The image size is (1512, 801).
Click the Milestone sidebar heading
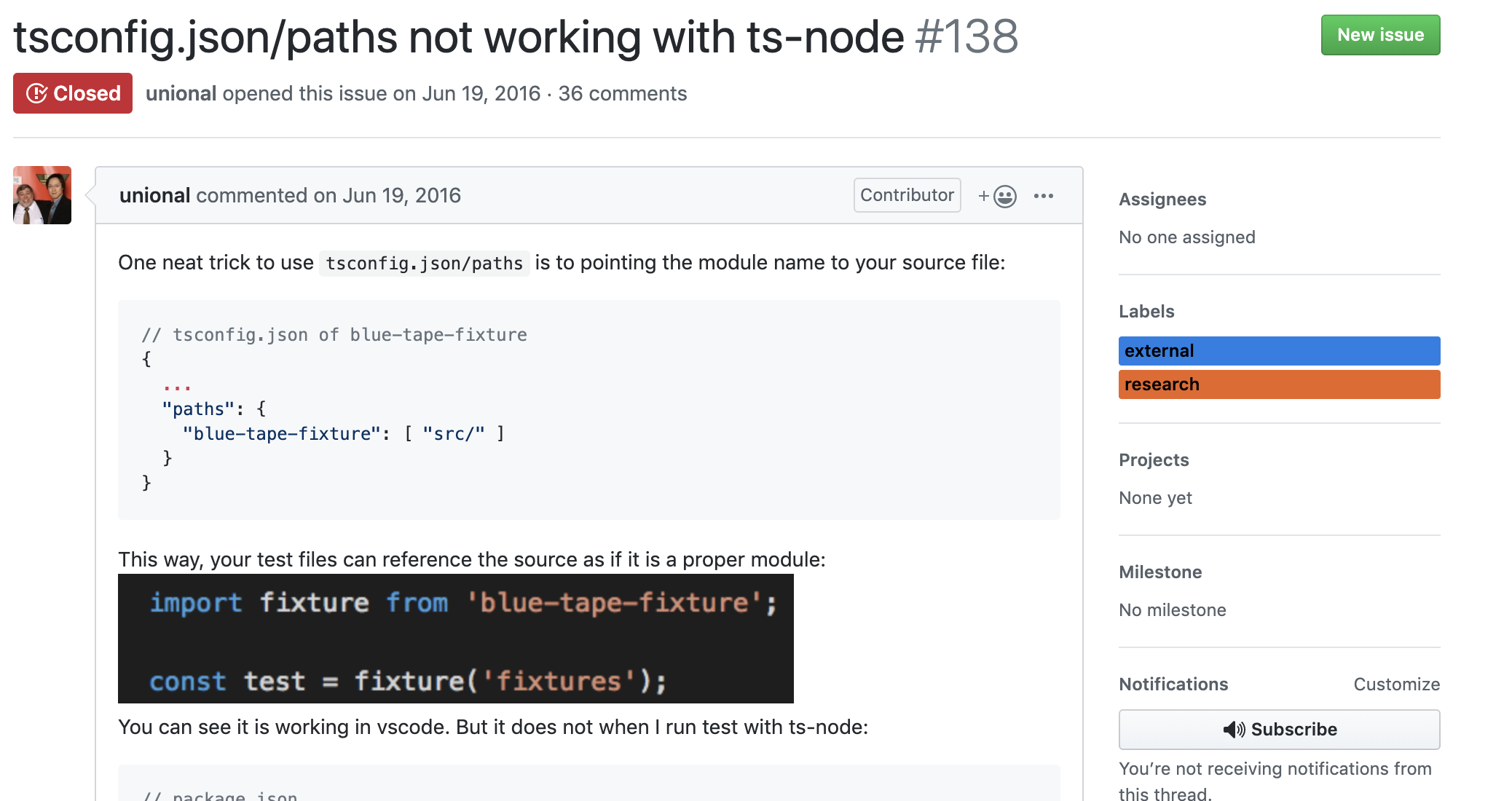(1159, 572)
